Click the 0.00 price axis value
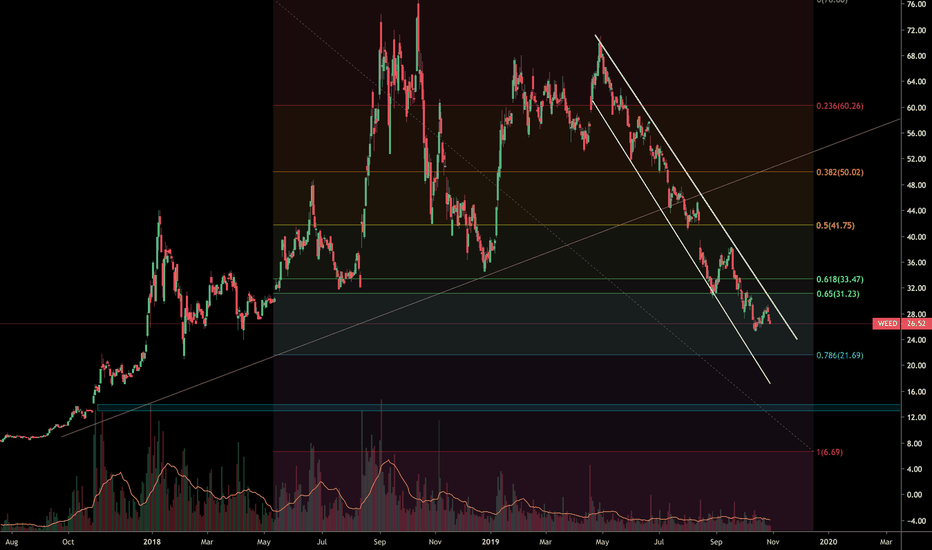The height and width of the screenshot is (550, 932). tap(916, 495)
